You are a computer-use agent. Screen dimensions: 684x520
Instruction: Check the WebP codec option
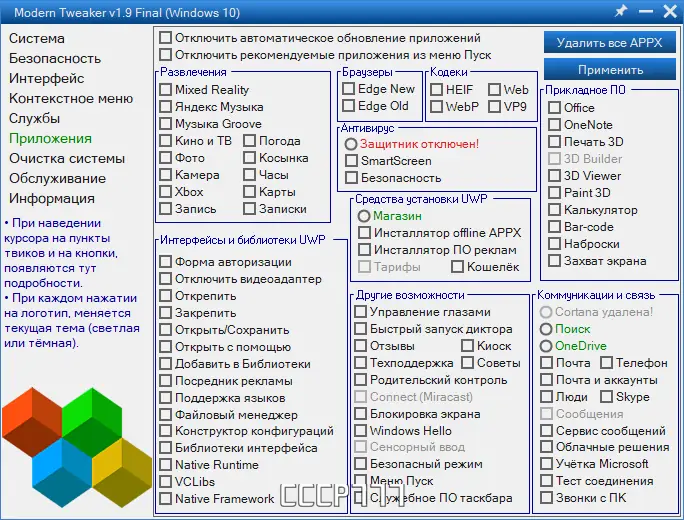pos(436,106)
